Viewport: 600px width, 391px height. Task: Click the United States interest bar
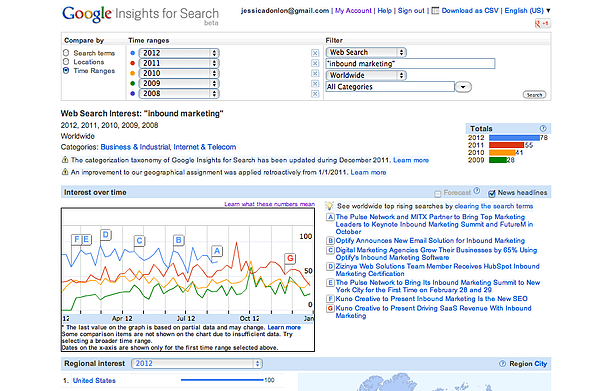pos(222,380)
